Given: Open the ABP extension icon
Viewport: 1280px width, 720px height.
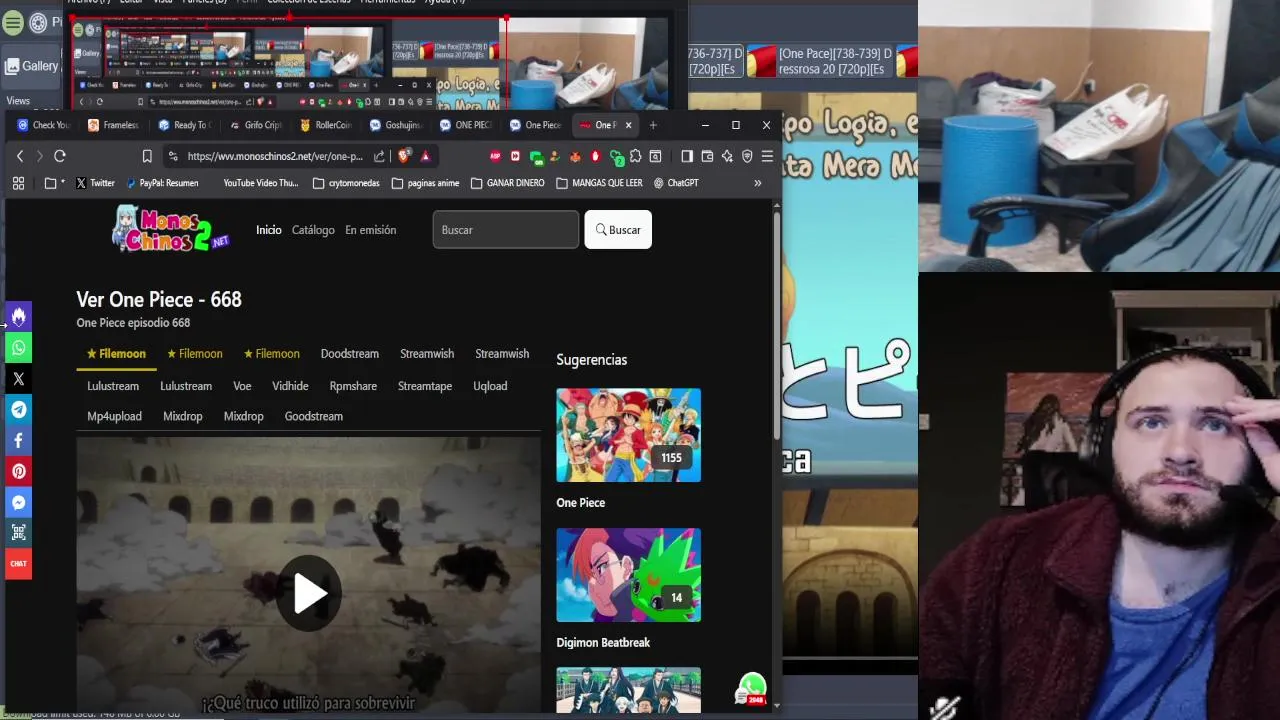Looking at the screenshot, I should tap(495, 156).
